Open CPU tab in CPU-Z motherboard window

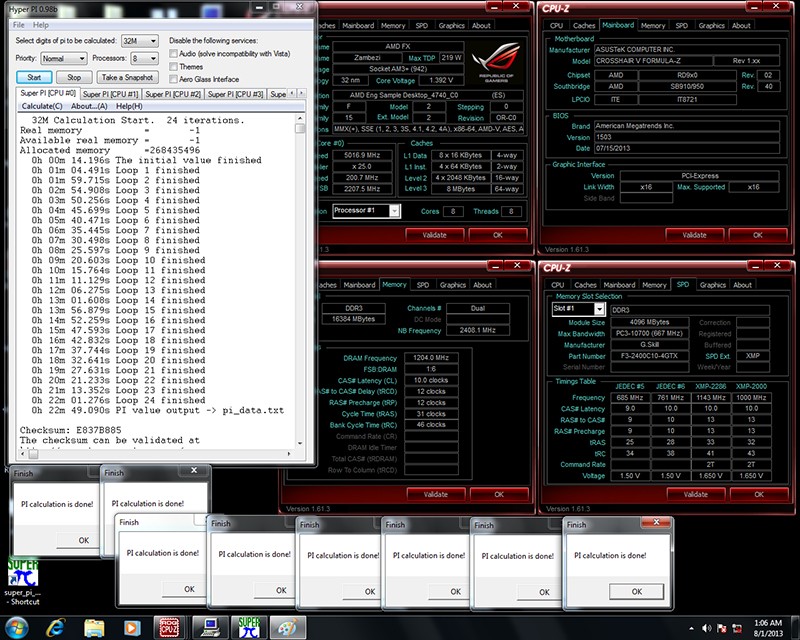click(x=557, y=26)
